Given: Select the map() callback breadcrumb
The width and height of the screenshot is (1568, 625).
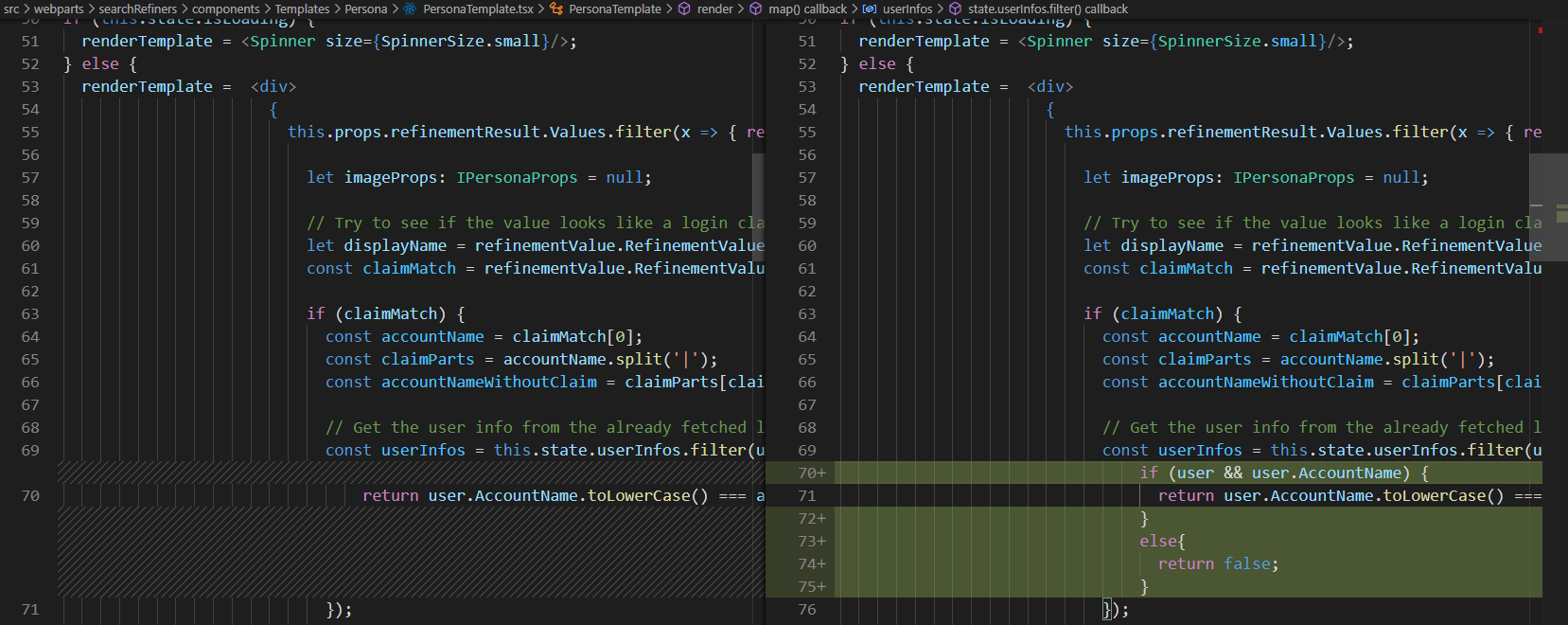Looking at the screenshot, I should (x=807, y=9).
